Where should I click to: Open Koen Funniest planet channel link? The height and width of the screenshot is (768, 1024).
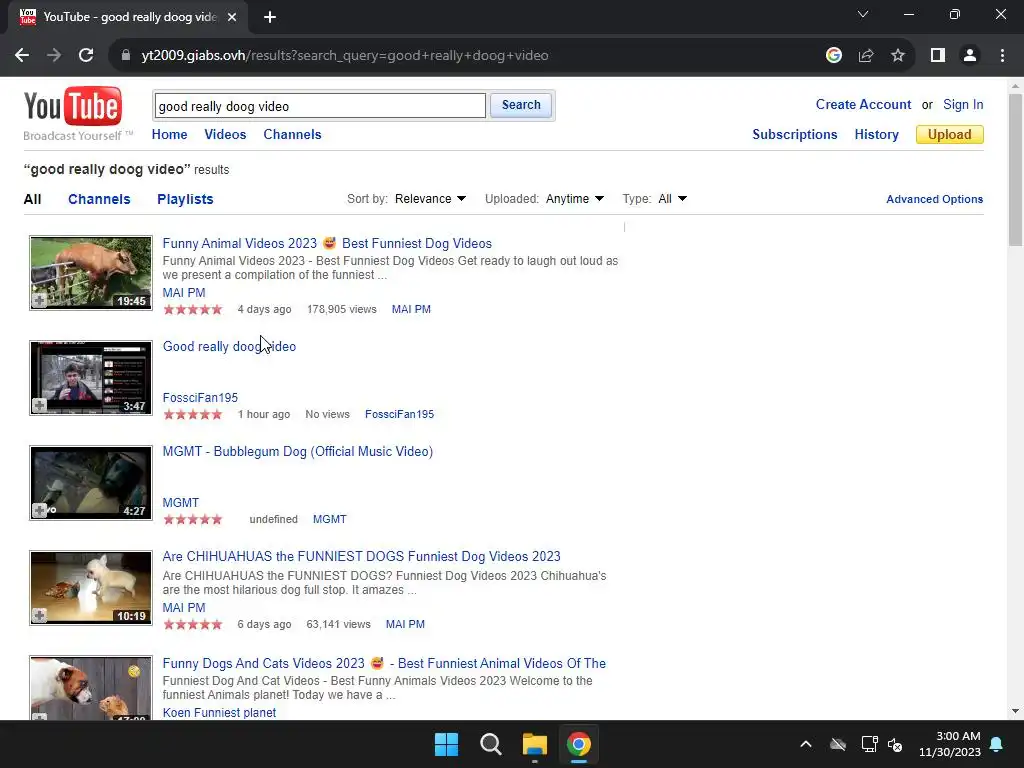219,712
